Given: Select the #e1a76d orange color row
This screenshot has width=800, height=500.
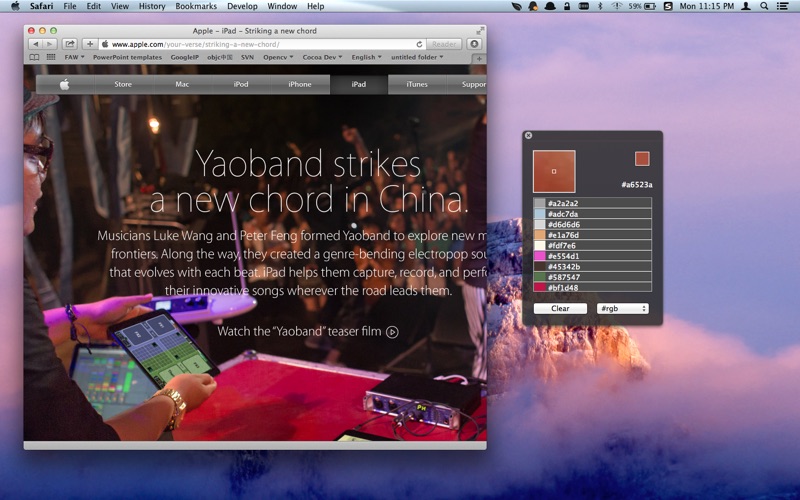Looking at the screenshot, I should pos(592,235).
